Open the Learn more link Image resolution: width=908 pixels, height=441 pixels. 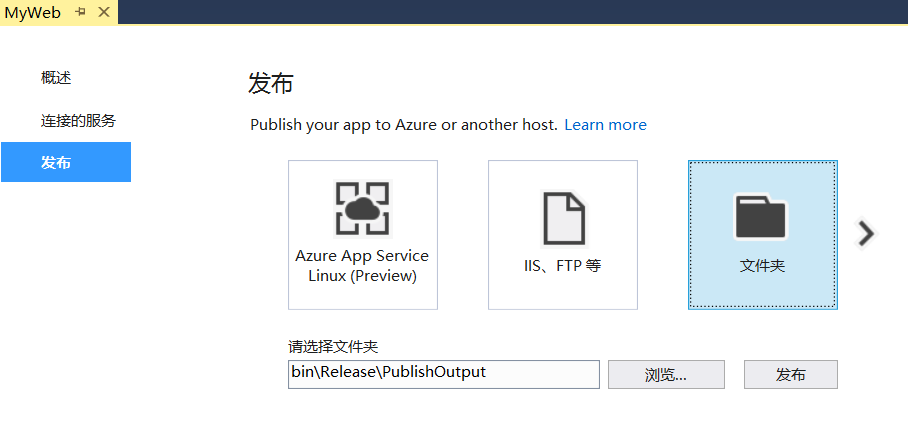[x=605, y=125]
